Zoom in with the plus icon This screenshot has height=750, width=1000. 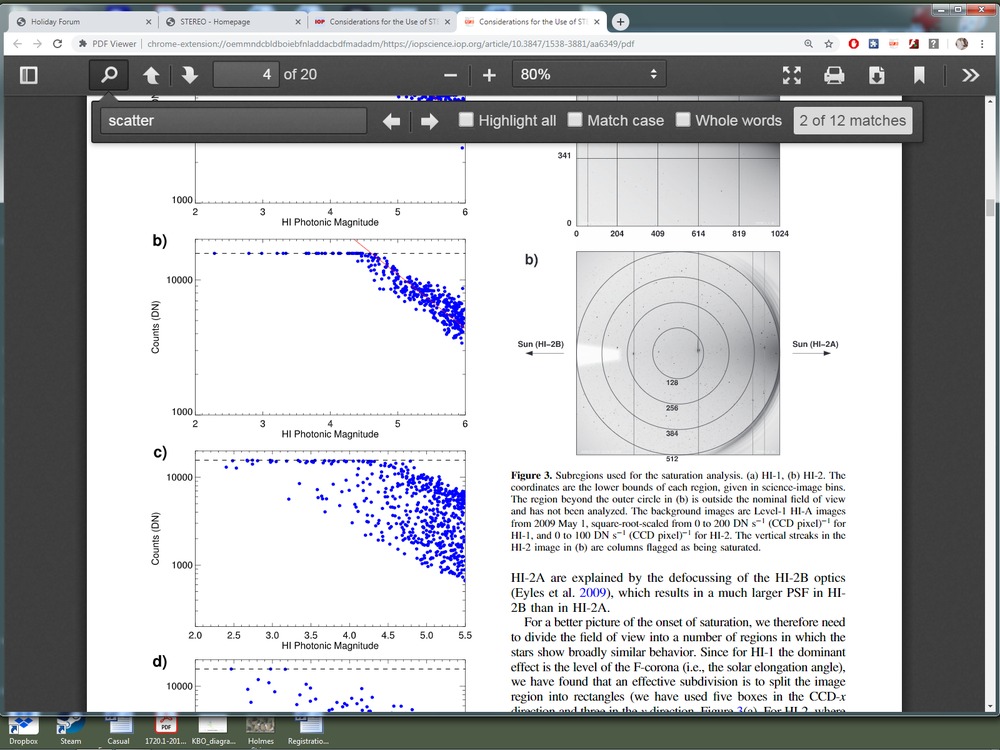pyautogui.click(x=489, y=75)
